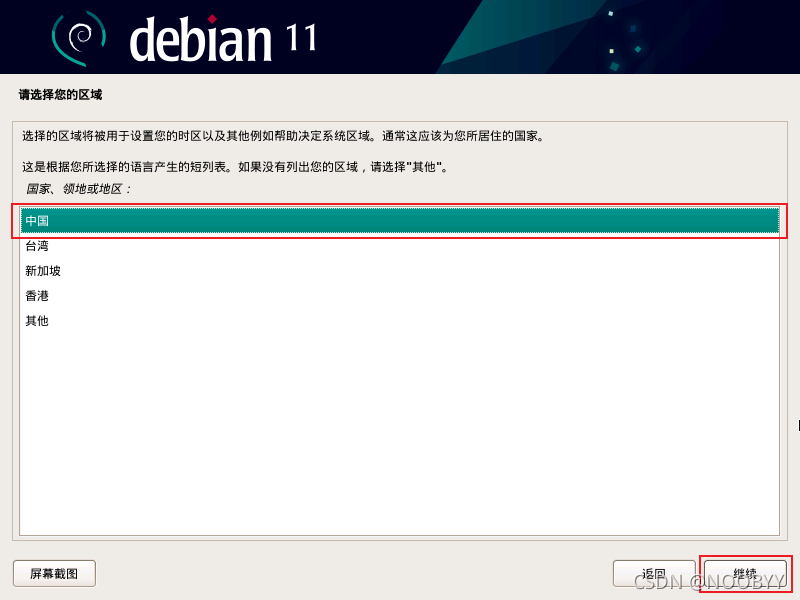The image size is (800, 600).
Task: Proceed with the 继续 button
Action: pyautogui.click(x=745, y=573)
